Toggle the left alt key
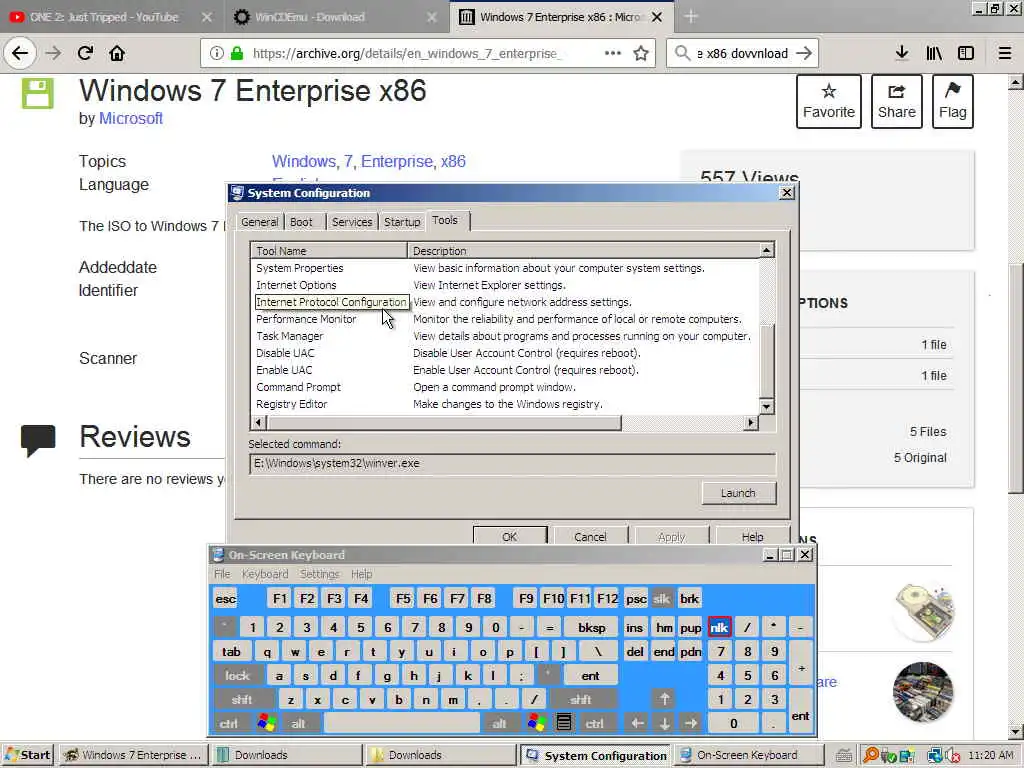 [x=298, y=724]
